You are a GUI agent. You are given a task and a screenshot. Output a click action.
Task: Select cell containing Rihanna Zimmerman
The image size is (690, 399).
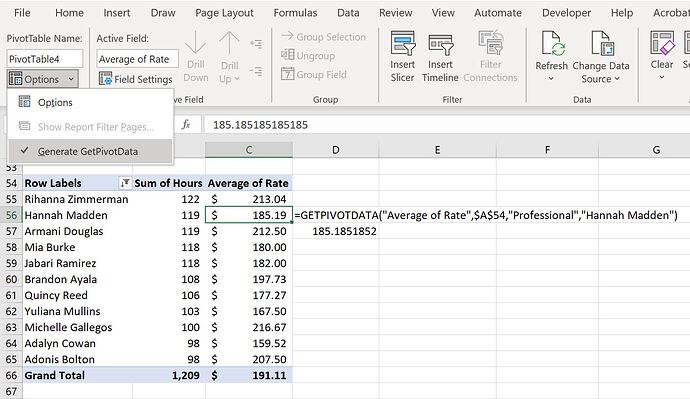pyautogui.click(x=77, y=199)
